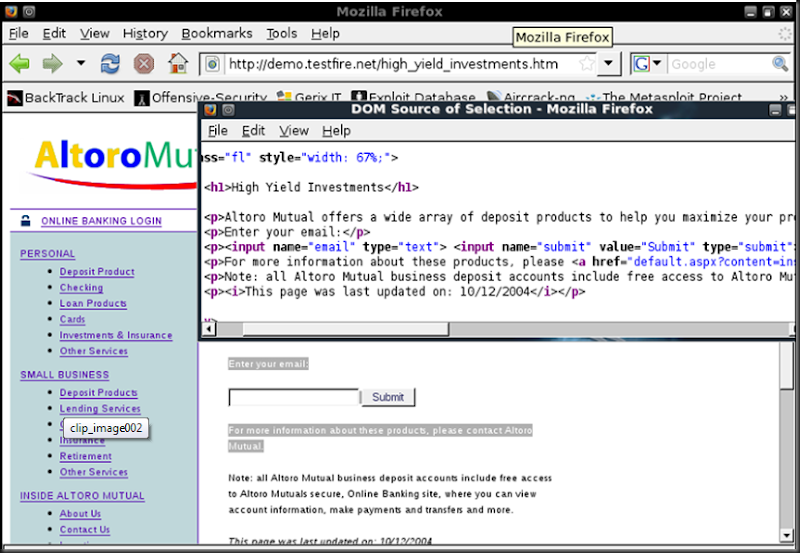Image resolution: width=800 pixels, height=553 pixels.
Task: Open Retirement link
Action: pos(86,456)
